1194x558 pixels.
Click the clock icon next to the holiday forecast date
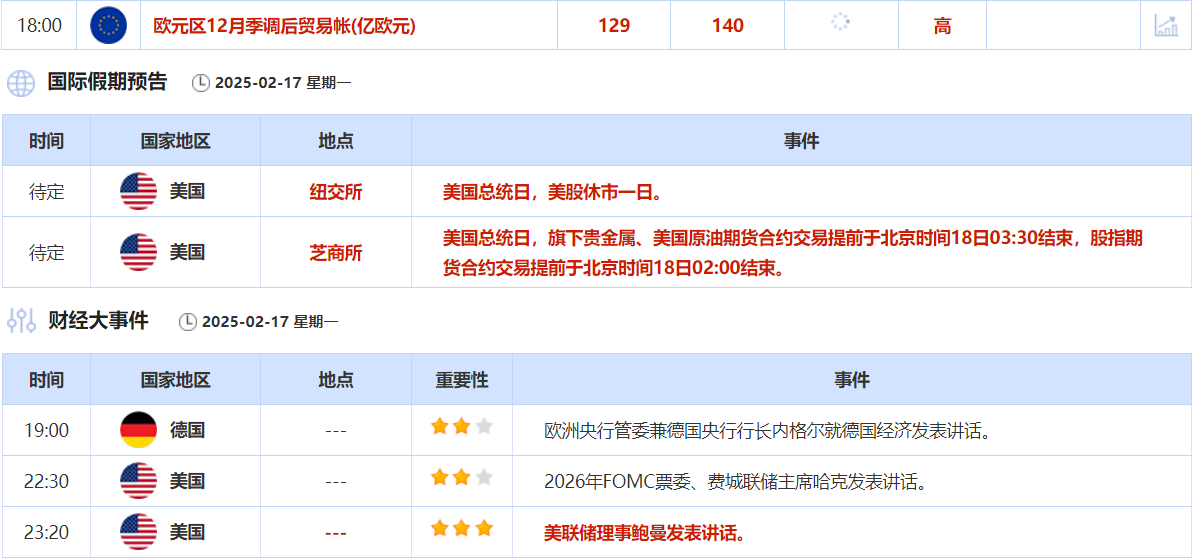point(200,83)
